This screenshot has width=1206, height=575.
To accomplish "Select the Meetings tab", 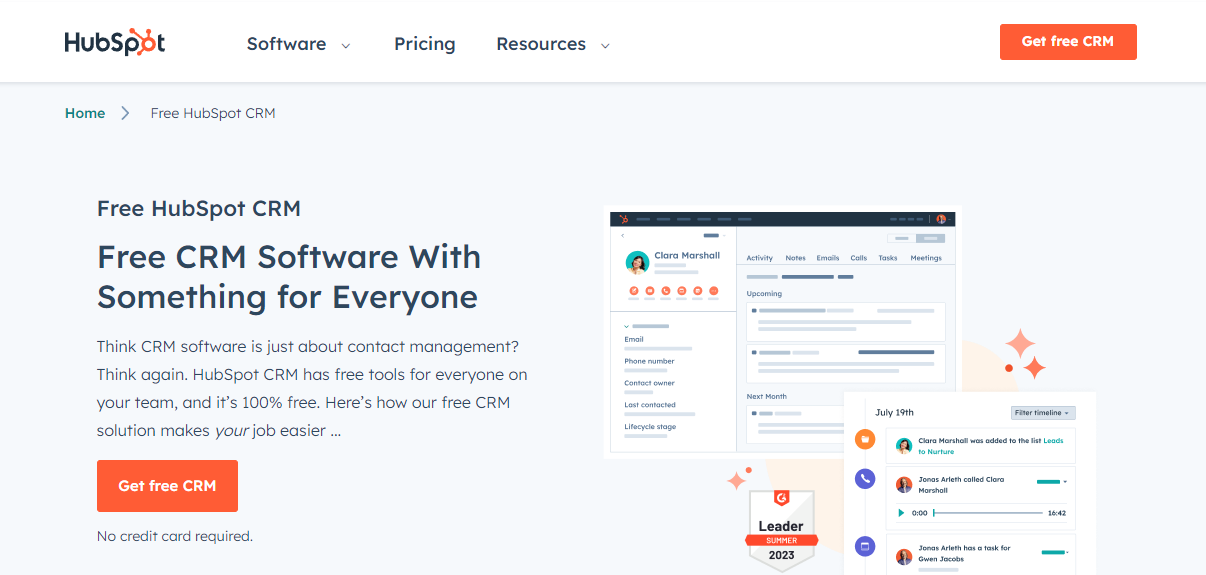I will click(926, 258).
